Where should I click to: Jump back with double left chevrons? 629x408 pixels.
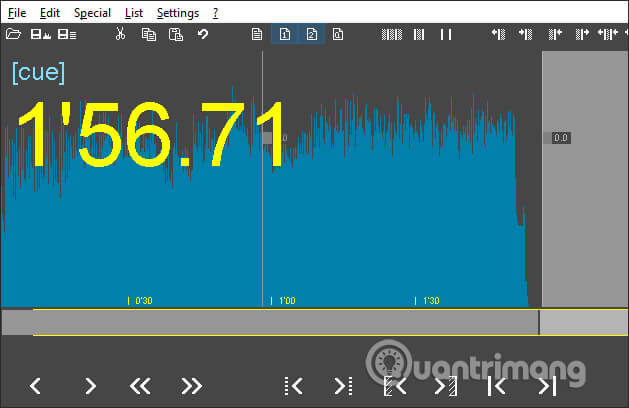click(x=140, y=386)
